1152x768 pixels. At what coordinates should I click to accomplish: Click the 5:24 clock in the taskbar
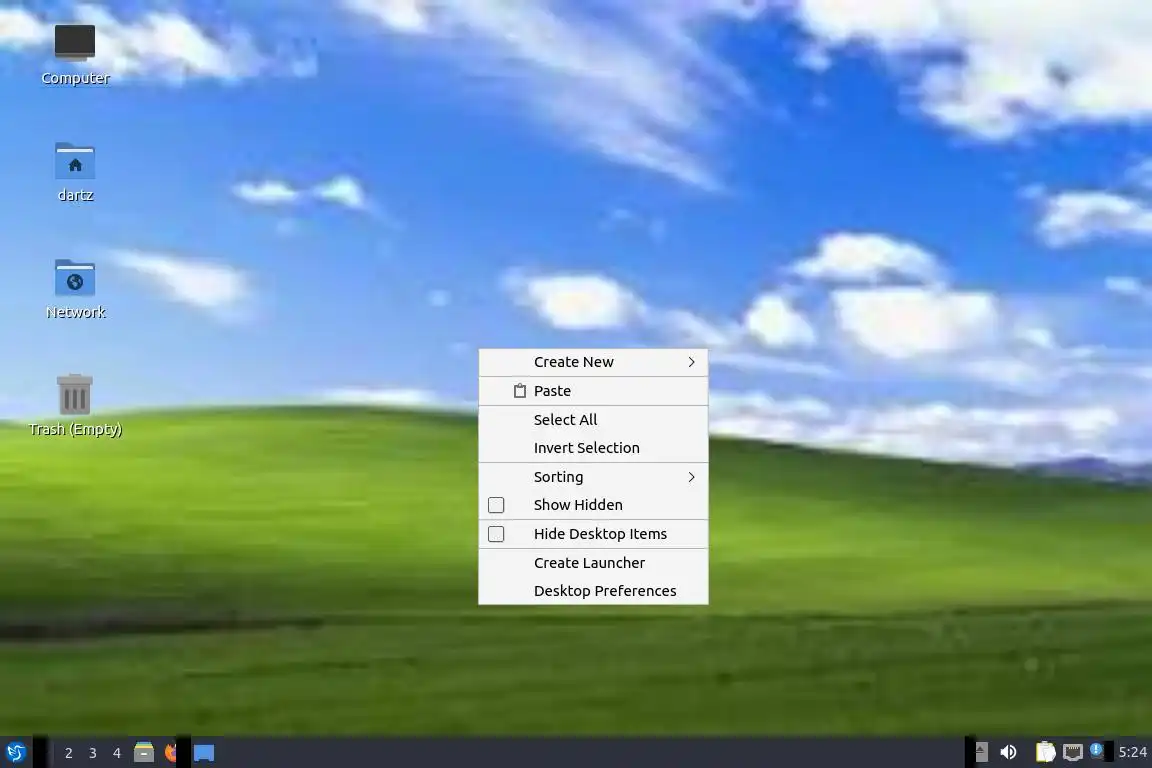pos(1132,752)
